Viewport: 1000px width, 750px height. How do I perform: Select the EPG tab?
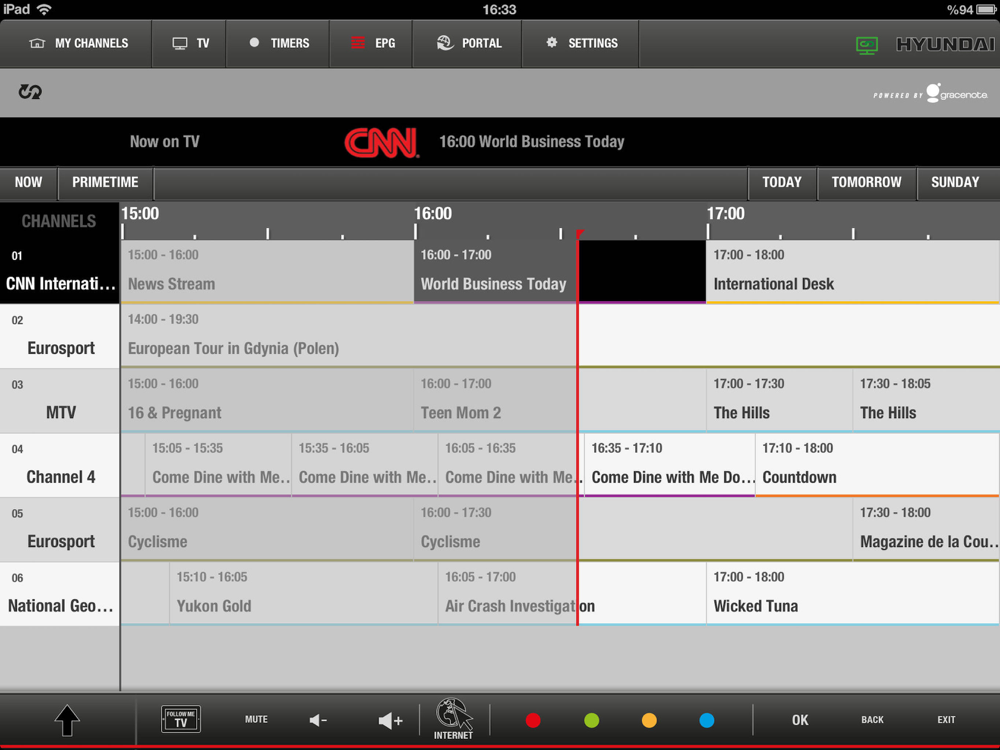click(x=371, y=43)
